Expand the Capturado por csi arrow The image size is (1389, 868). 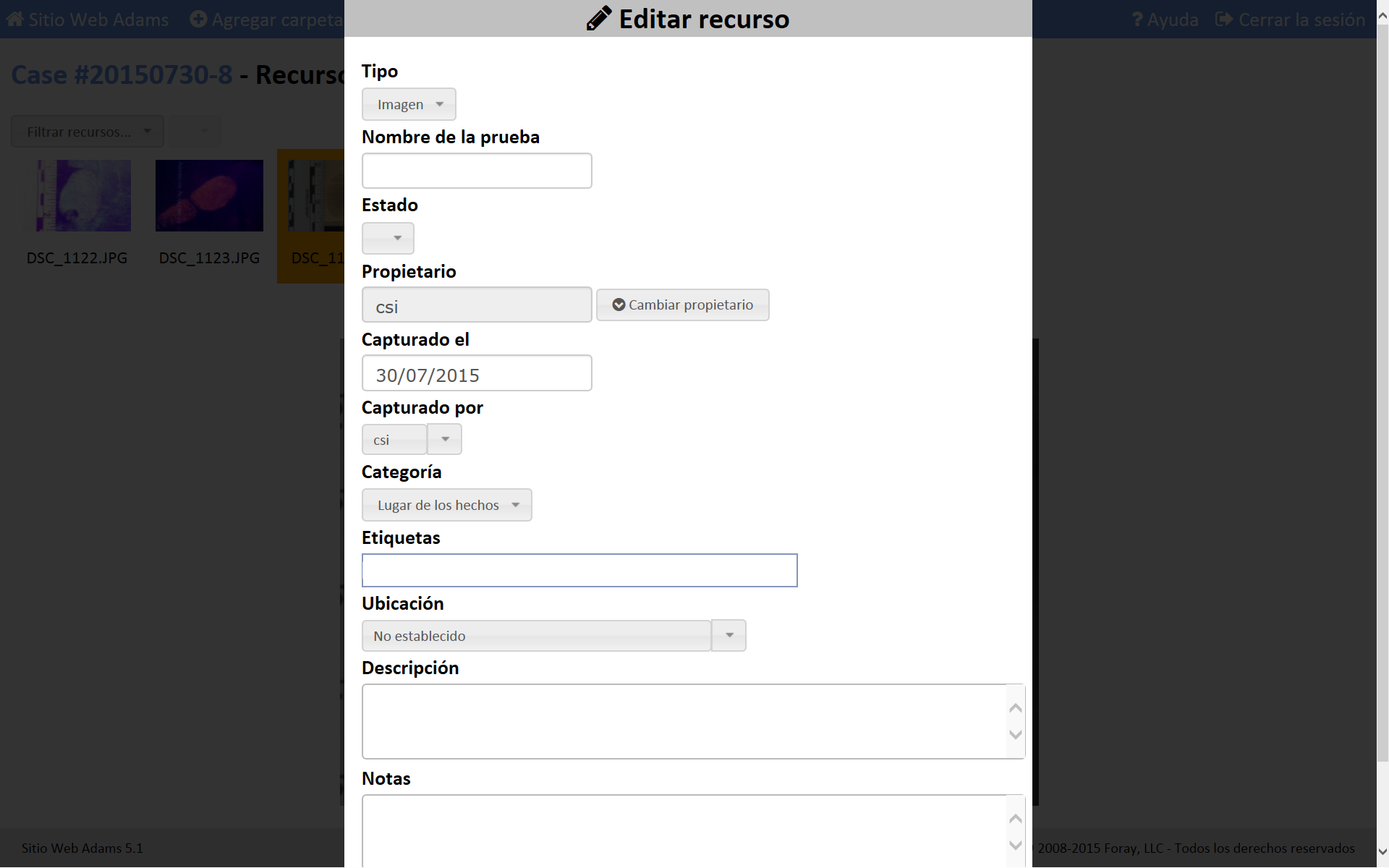pyautogui.click(x=445, y=439)
